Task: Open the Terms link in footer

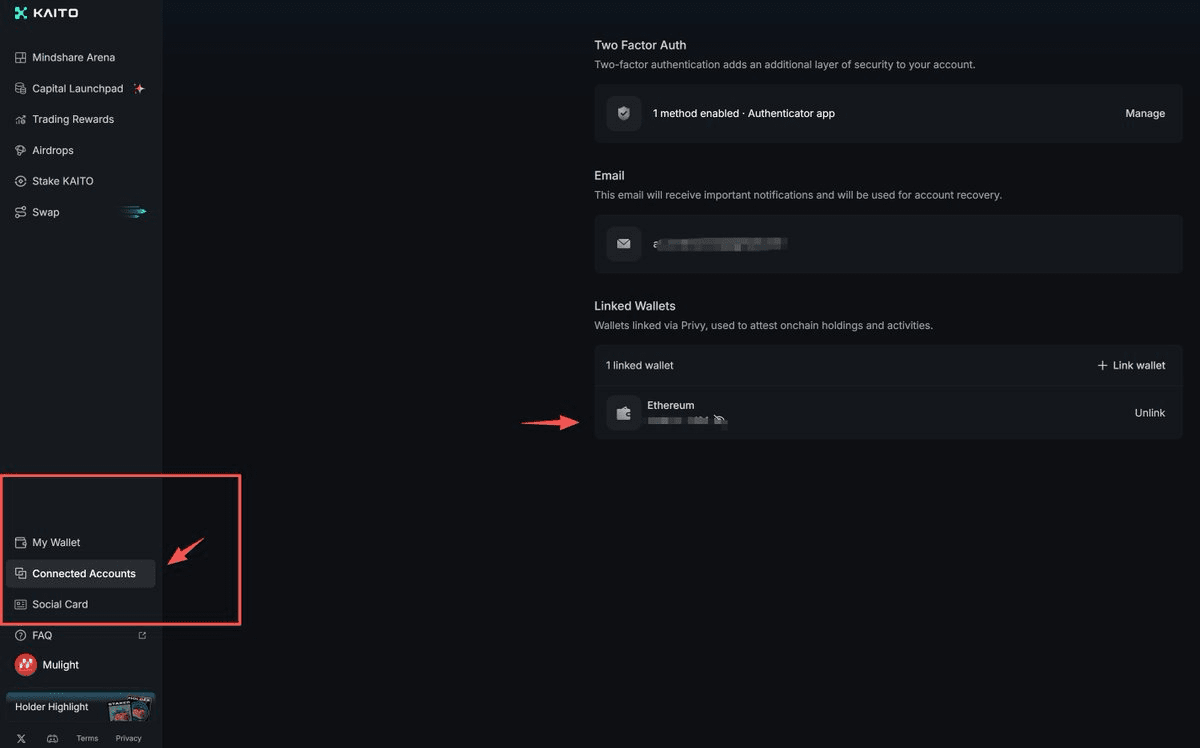Action: click(x=87, y=739)
